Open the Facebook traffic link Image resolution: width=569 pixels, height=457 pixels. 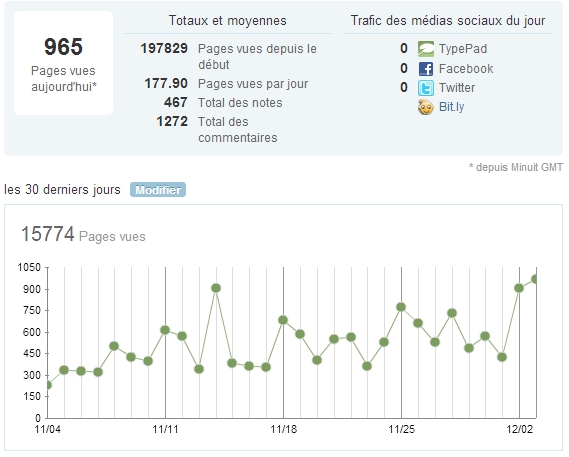click(466, 69)
